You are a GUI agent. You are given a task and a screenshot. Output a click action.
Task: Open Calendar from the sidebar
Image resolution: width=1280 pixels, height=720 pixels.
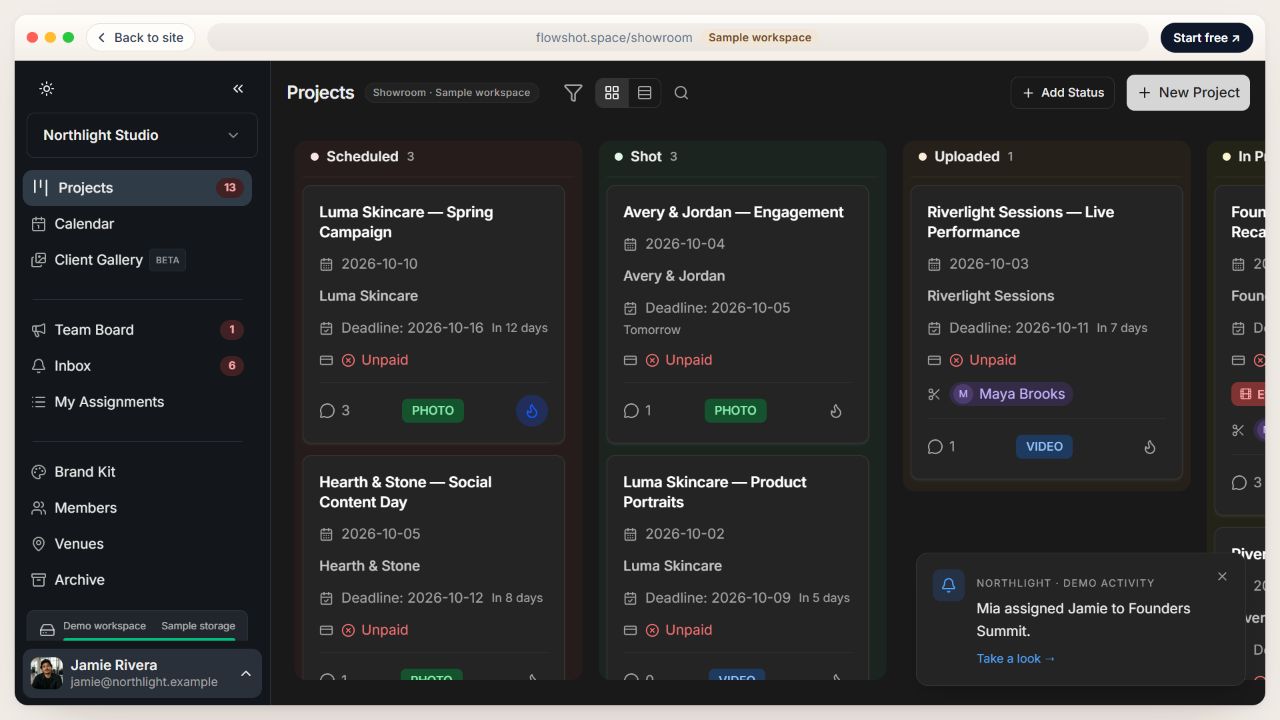coord(137,224)
